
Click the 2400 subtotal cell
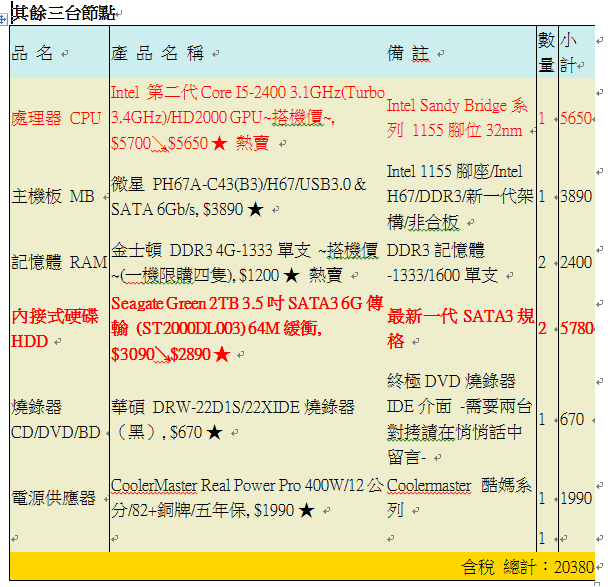point(576,262)
